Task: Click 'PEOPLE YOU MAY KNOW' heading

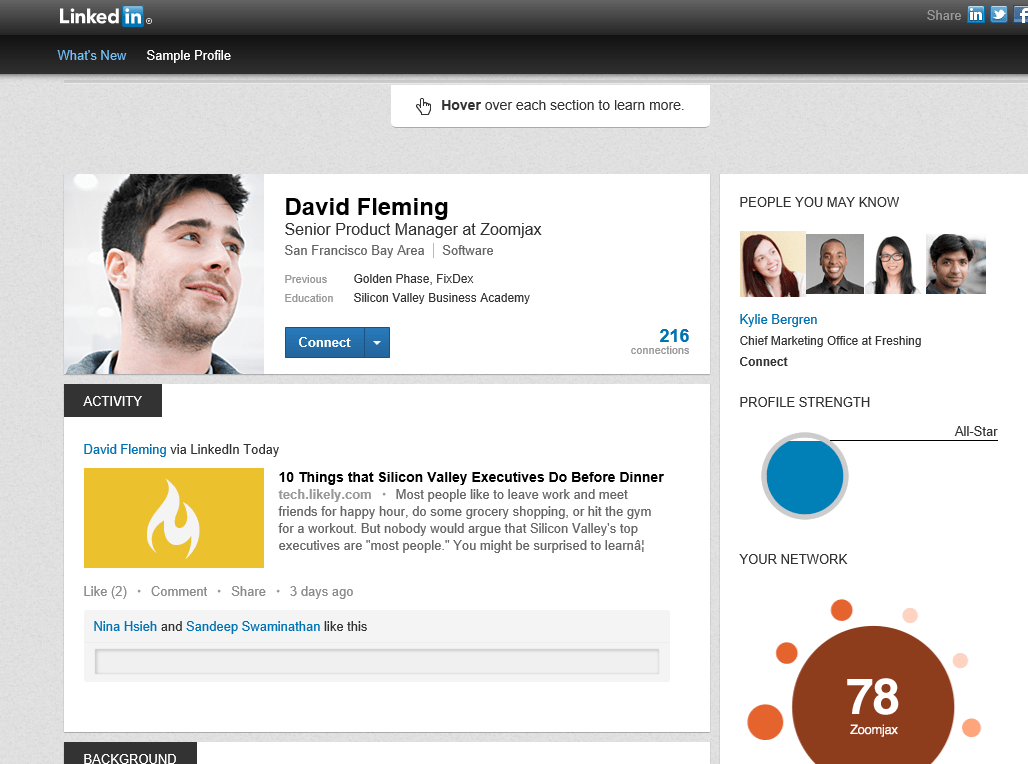Action: (819, 203)
